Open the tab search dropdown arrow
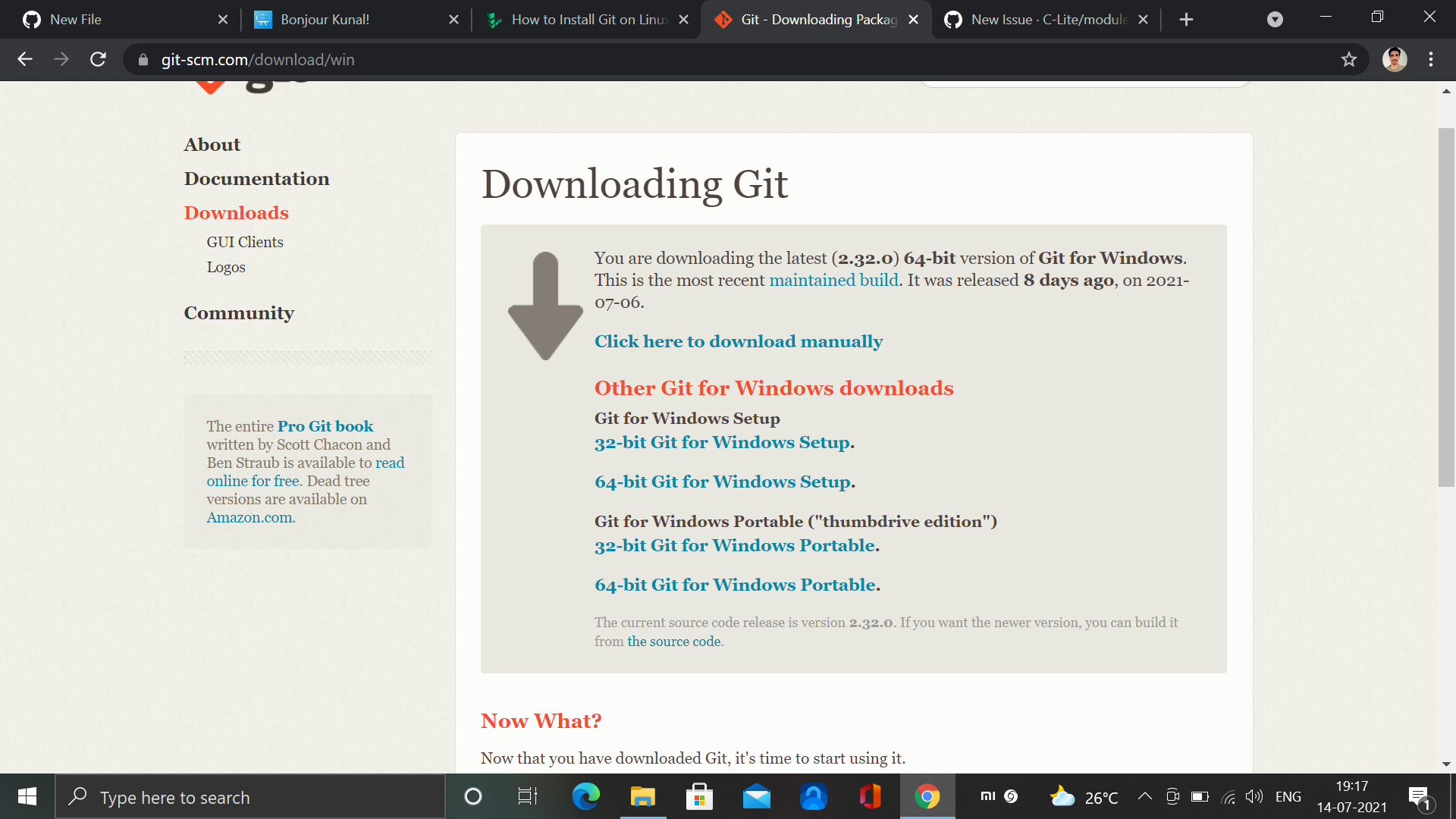 1275,20
